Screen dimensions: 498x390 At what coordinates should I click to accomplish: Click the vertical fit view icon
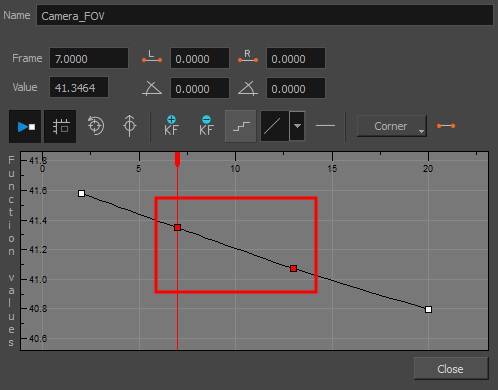[x=130, y=126]
